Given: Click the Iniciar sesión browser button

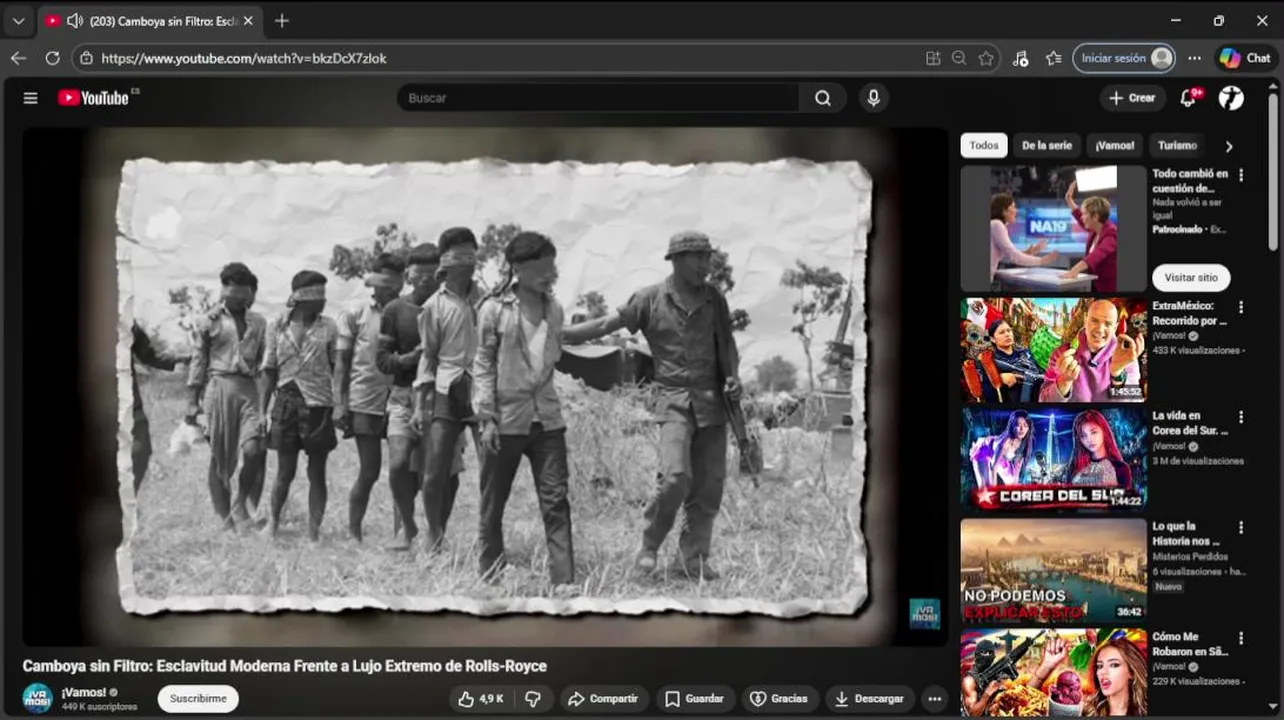Looking at the screenshot, I should [1124, 58].
